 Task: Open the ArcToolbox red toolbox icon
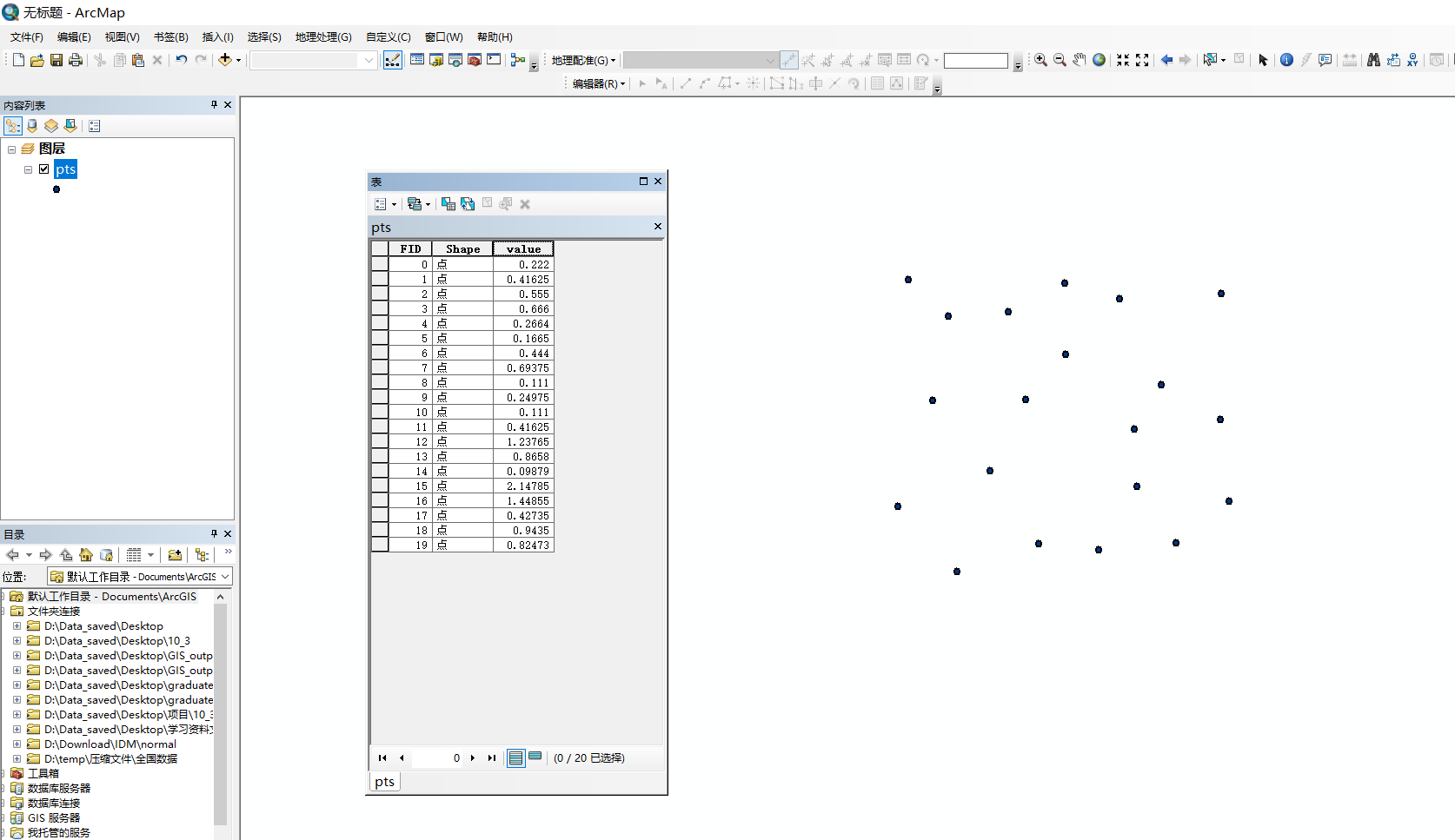(475, 60)
